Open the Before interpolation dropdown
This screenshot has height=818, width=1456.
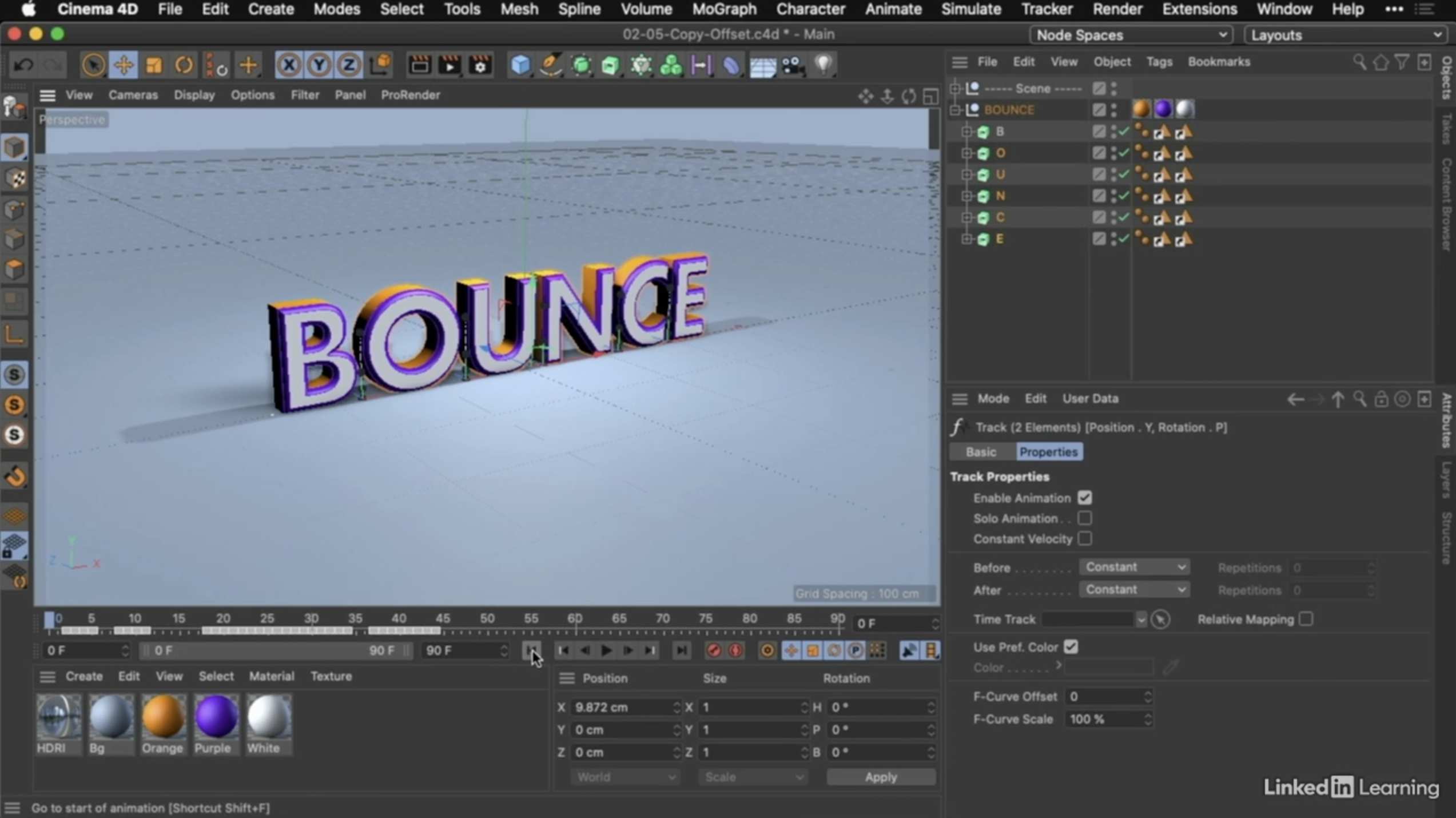pos(1134,566)
